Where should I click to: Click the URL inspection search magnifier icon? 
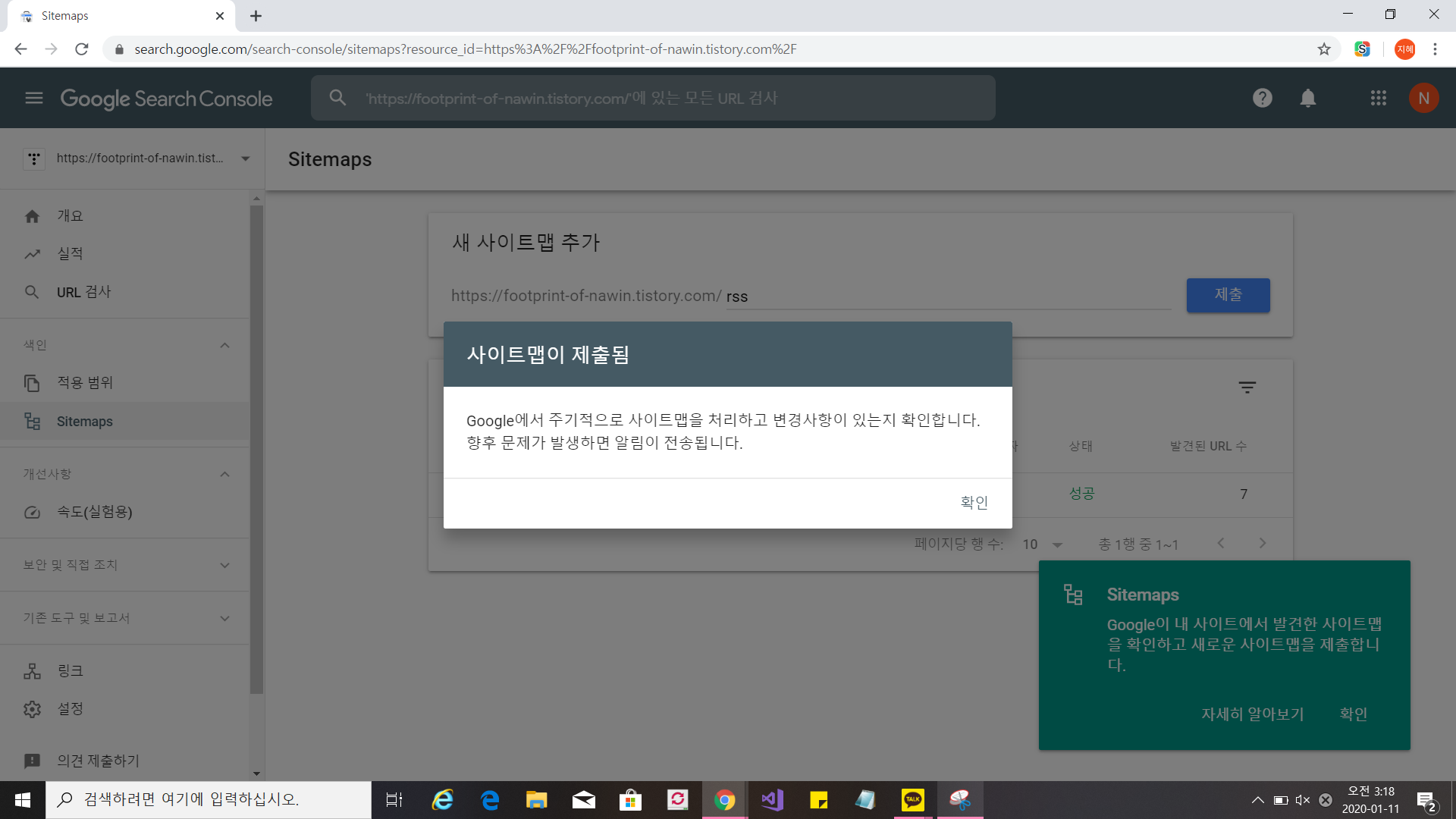[x=337, y=98]
